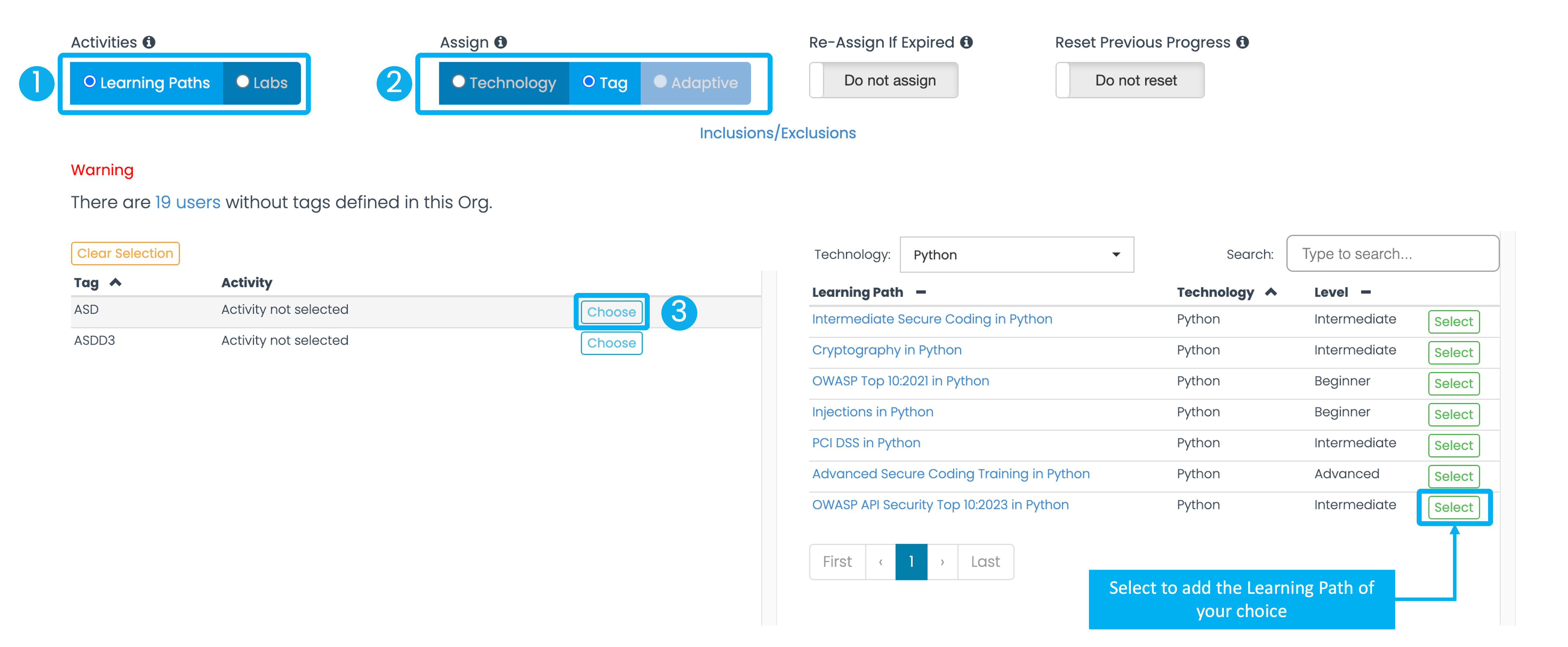This screenshot has height=647, width=1568.
Task: Open OWASP Top 10:2021 in Python link
Action: click(x=900, y=381)
